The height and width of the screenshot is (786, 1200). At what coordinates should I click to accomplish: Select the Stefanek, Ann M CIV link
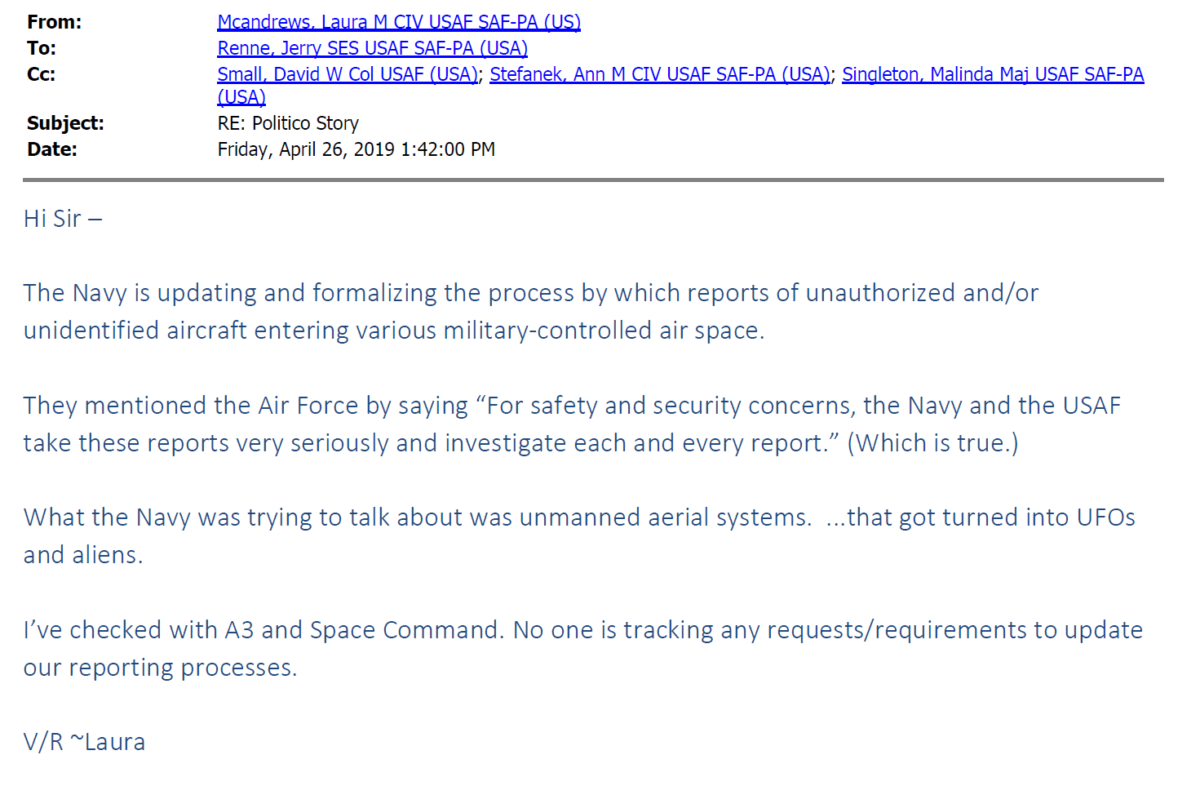(661, 73)
